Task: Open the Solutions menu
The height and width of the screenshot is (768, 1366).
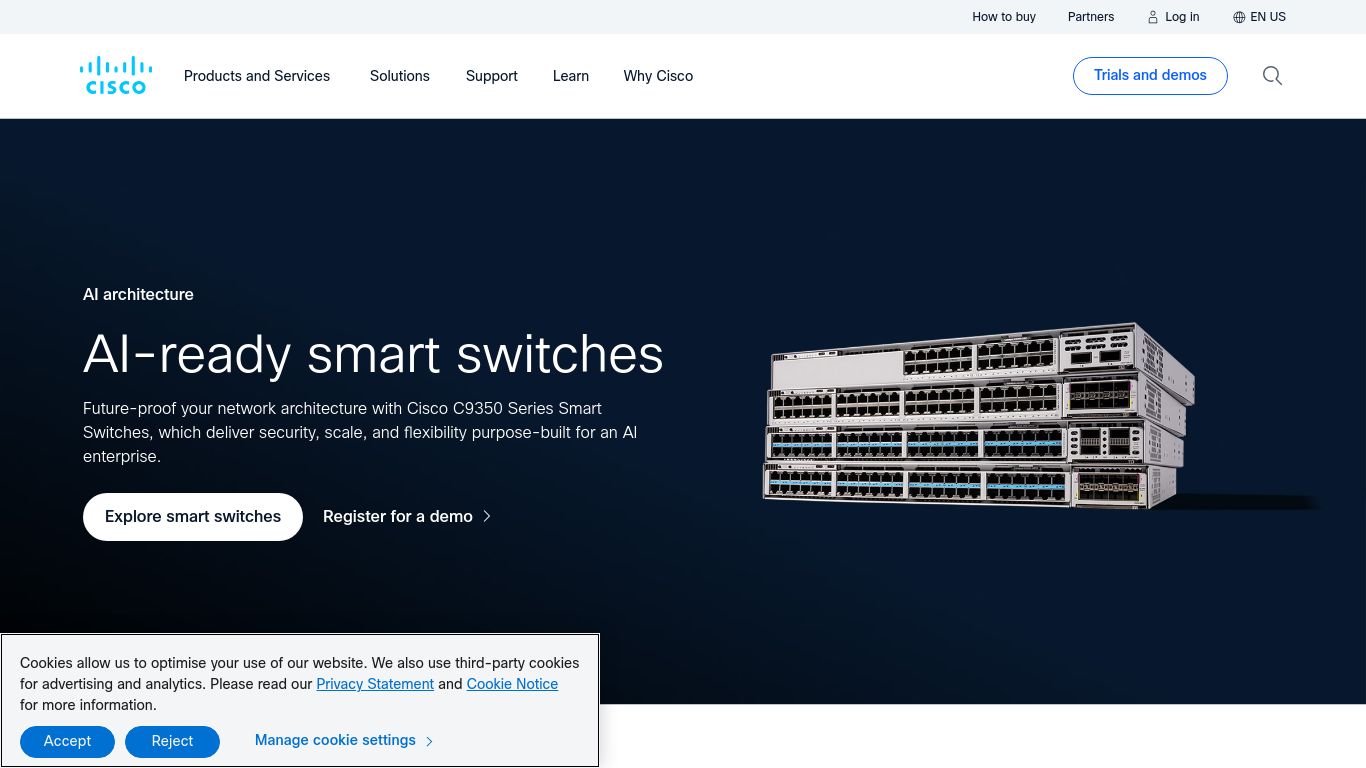Action: [x=400, y=76]
